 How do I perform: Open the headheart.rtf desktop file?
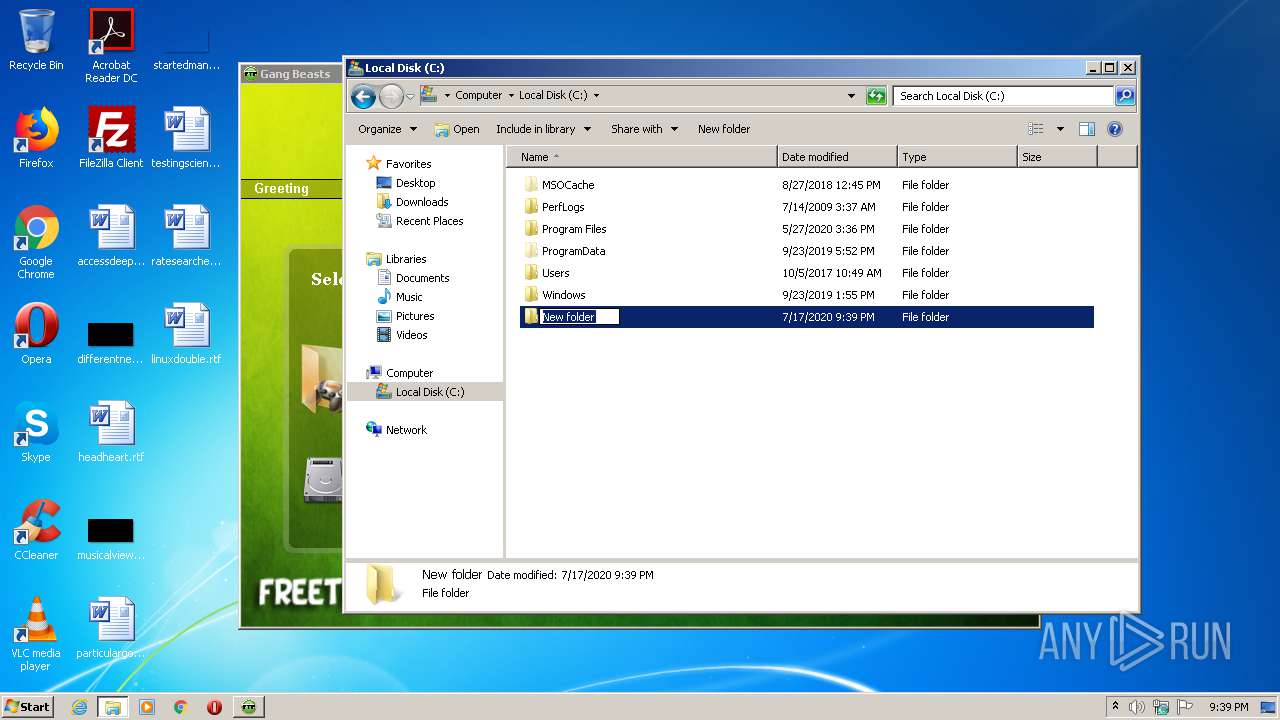click(111, 432)
